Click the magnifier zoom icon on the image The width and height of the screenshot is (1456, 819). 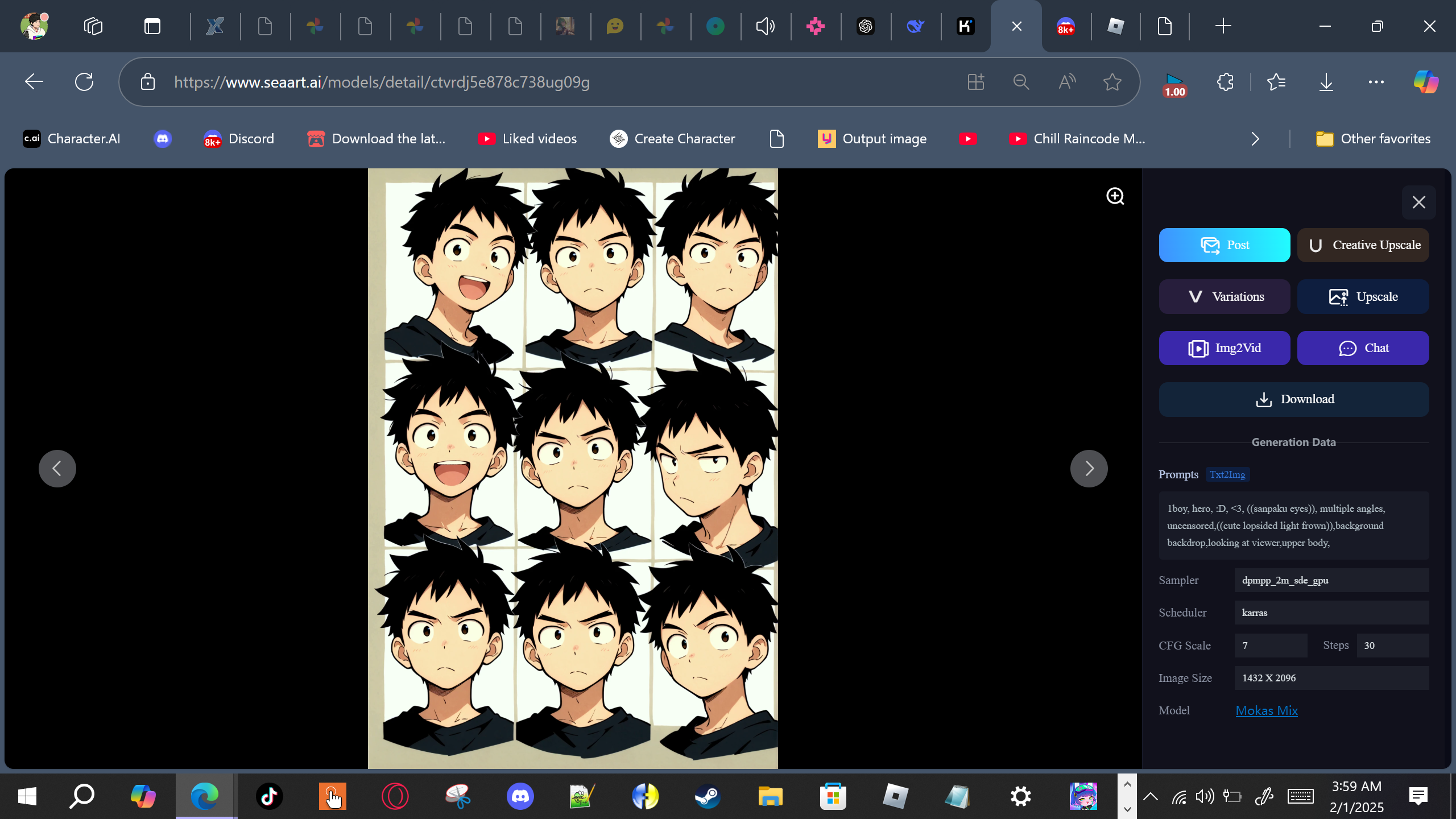point(1115,196)
